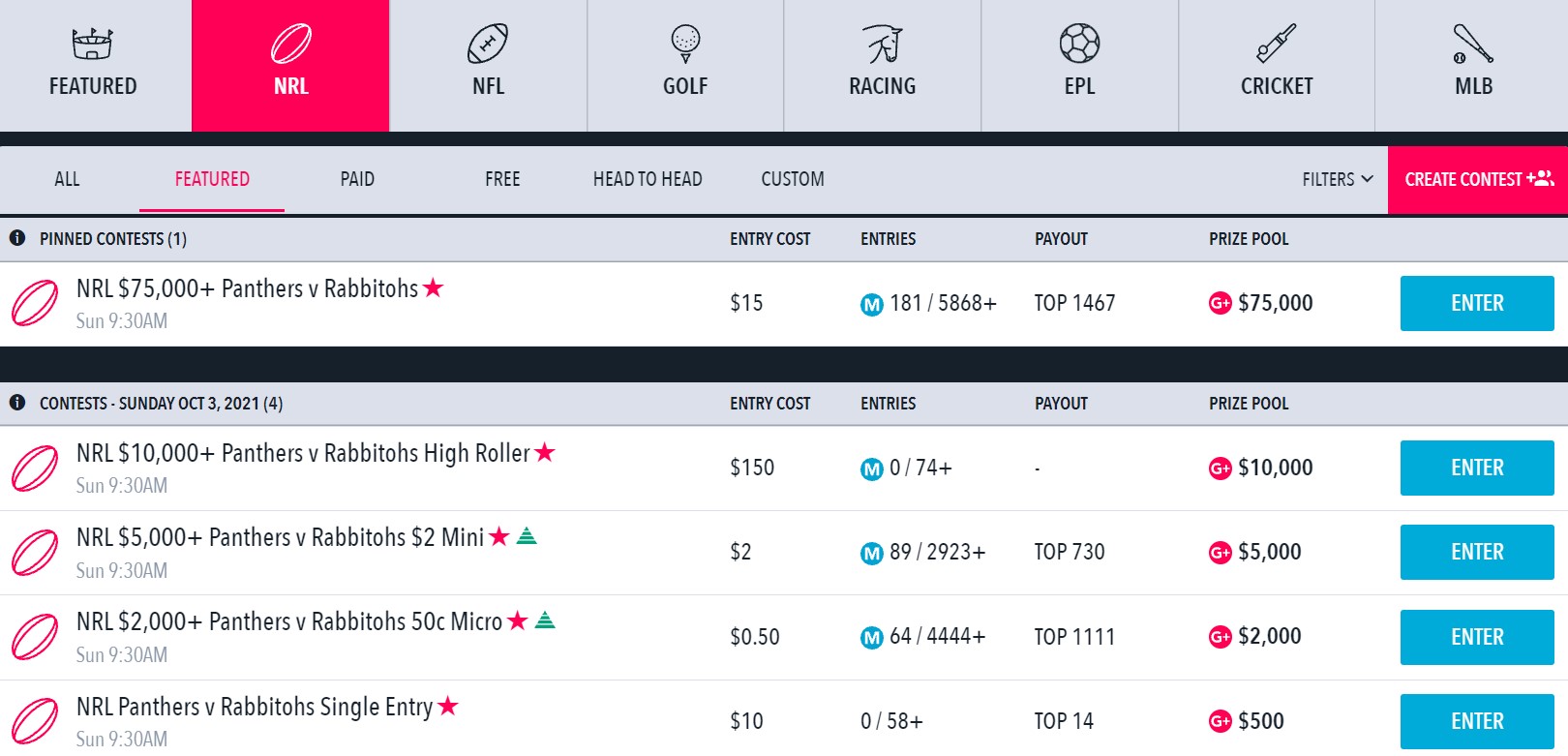This screenshot has width=1568, height=756.
Task: Click the star icon on 50c Micro contest
Action: click(518, 620)
